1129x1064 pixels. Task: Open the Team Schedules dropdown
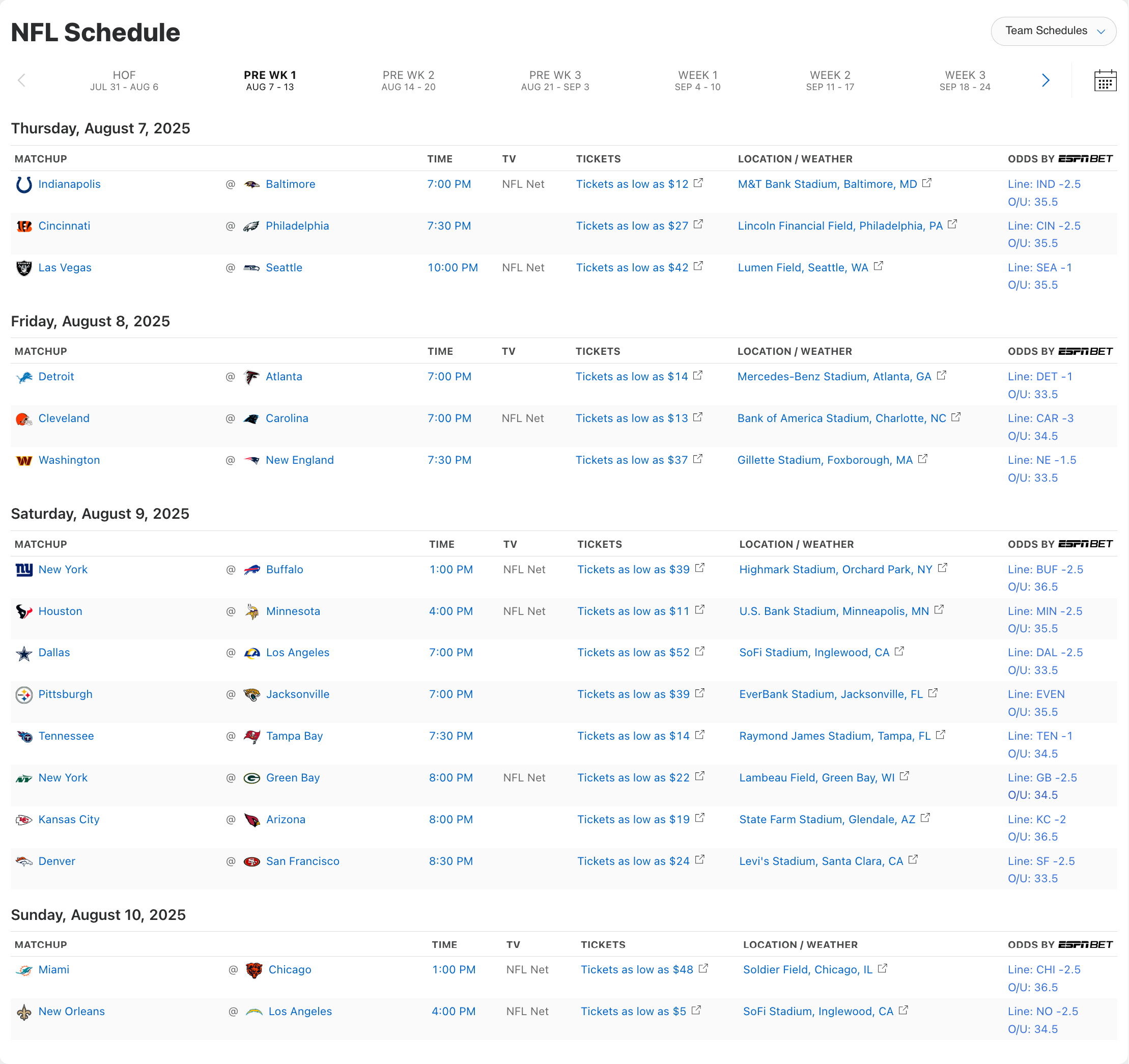pyautogui.click(x=1053, y=31)
